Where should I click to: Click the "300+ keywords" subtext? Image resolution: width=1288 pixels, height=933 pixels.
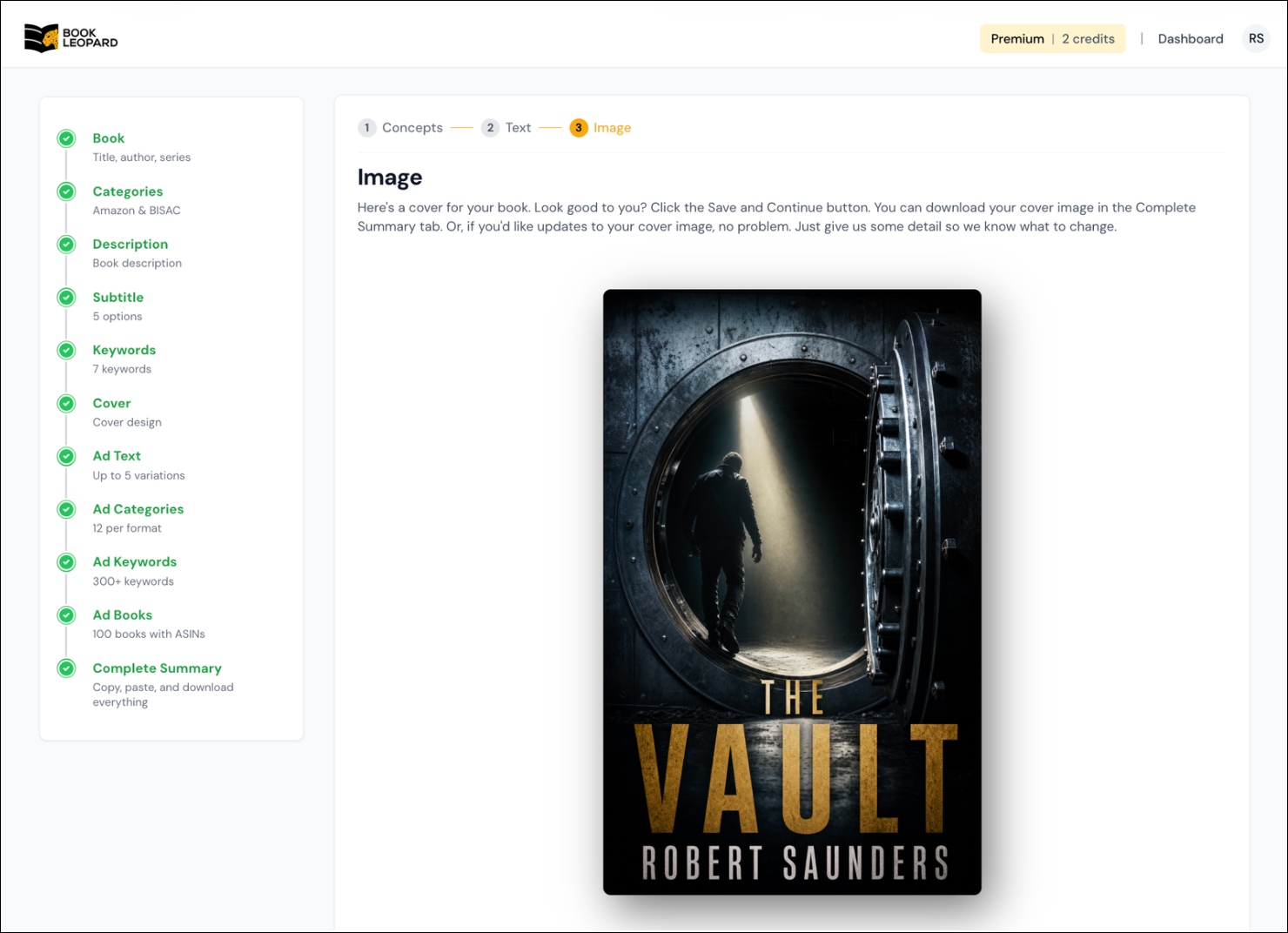pyautogui.click(x=133, y=581)
